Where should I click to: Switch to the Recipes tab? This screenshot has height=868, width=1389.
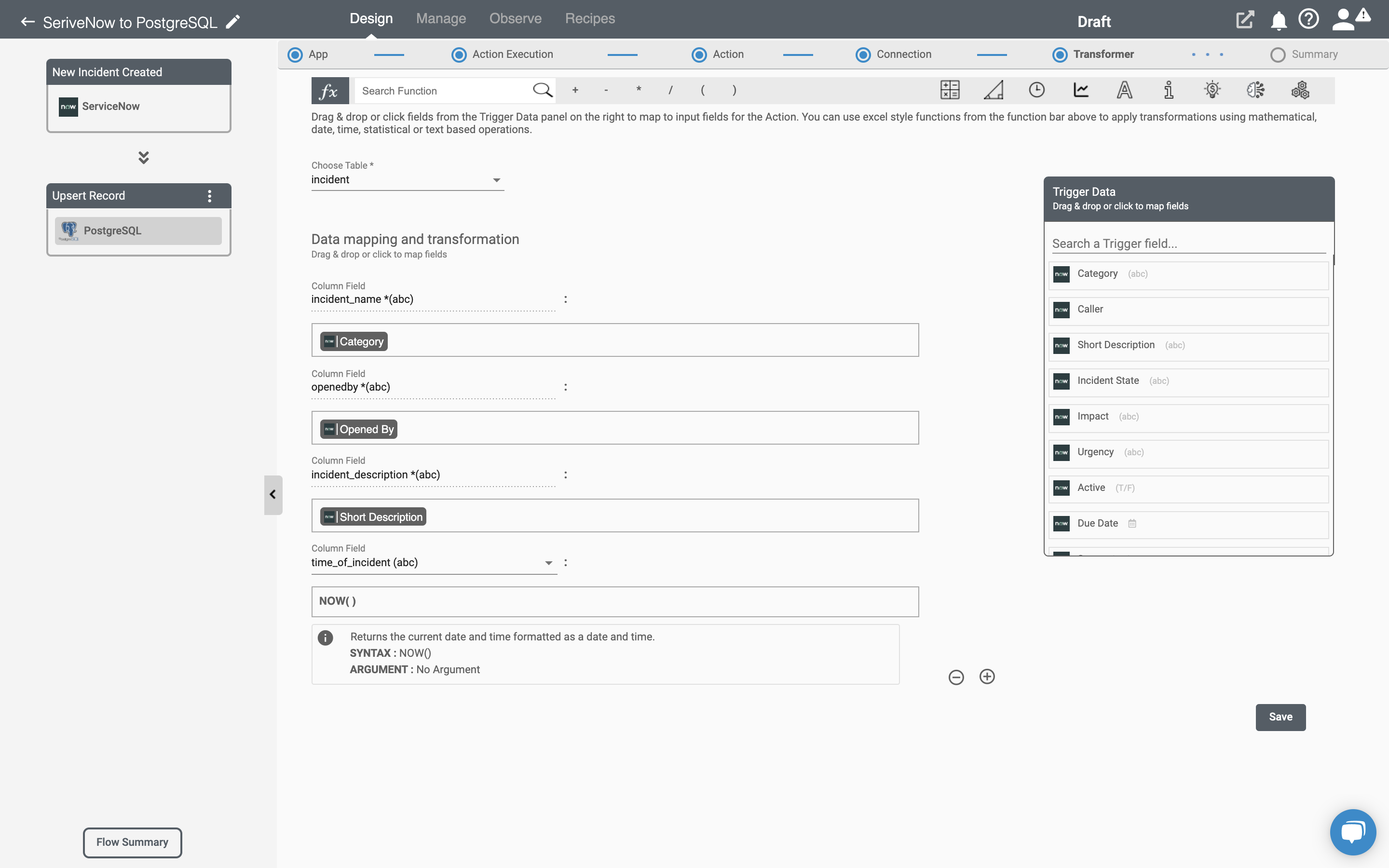coord(590,17)
